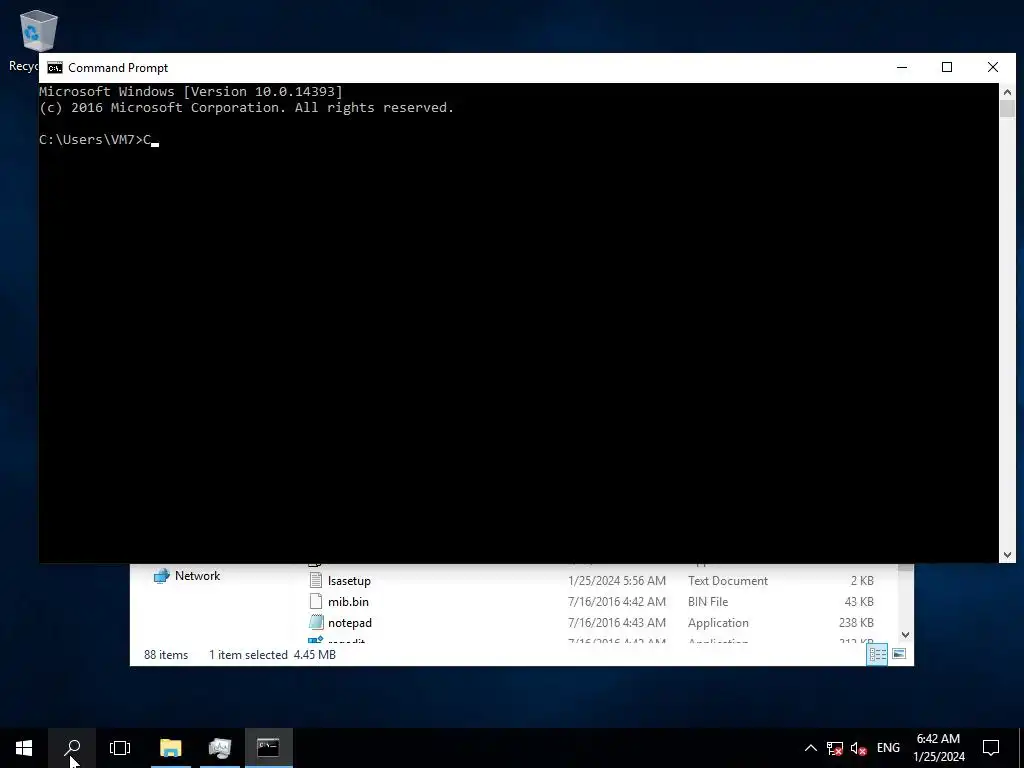This screenshot has width=1024, height=768.
Task: Click 'Text Document' type cell for lsasetup
Action: [728, 581]
